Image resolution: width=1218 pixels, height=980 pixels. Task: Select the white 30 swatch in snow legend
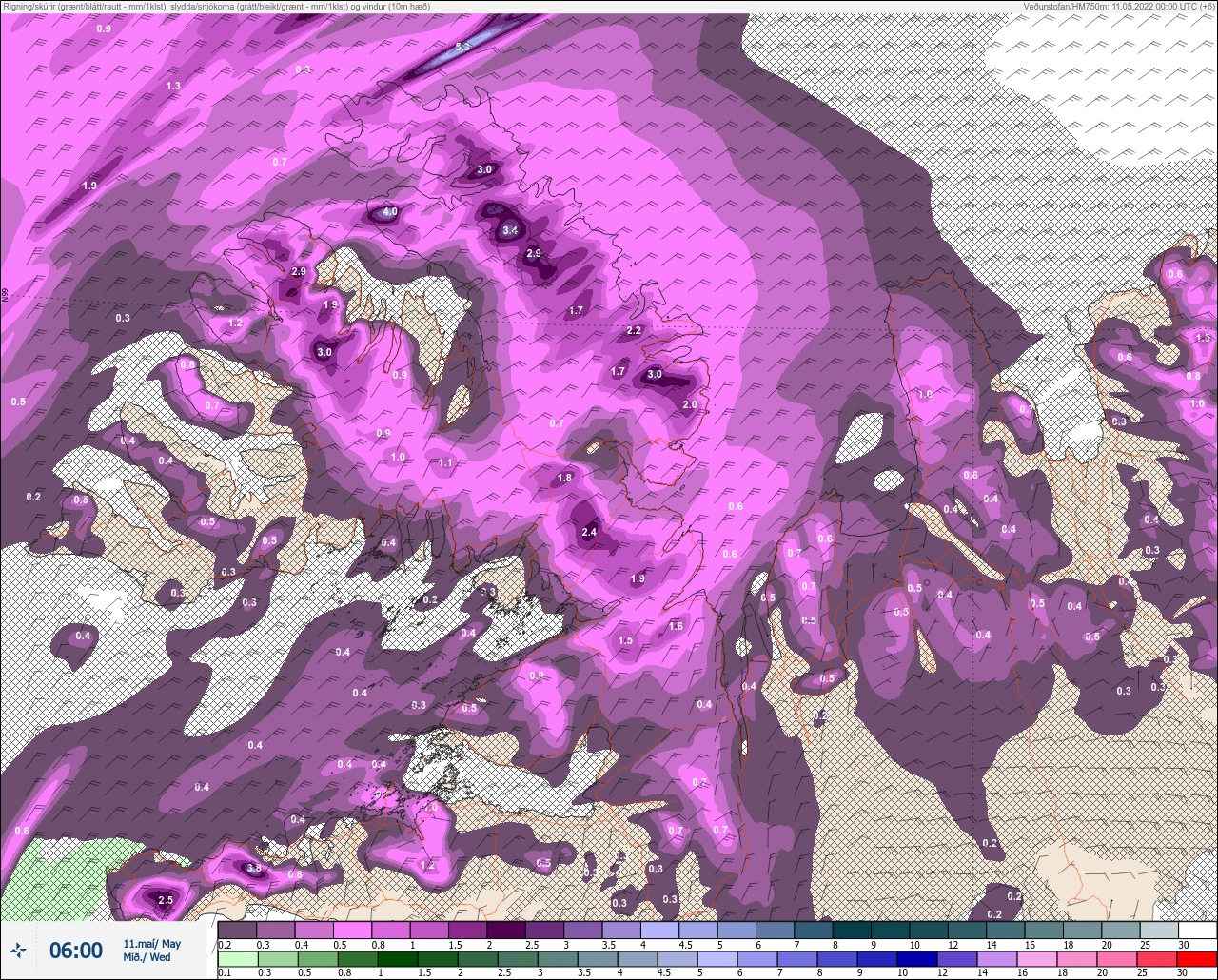pyautogui.click(x=1197, y=930)
